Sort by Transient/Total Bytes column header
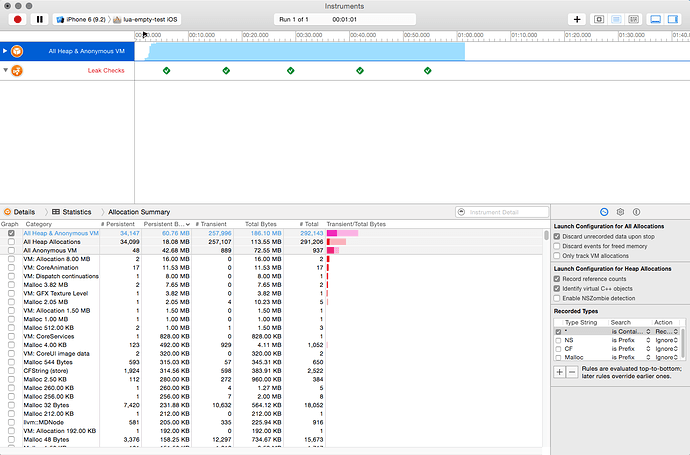Screen dimensions: 690x455 click(x=356, y=224)
